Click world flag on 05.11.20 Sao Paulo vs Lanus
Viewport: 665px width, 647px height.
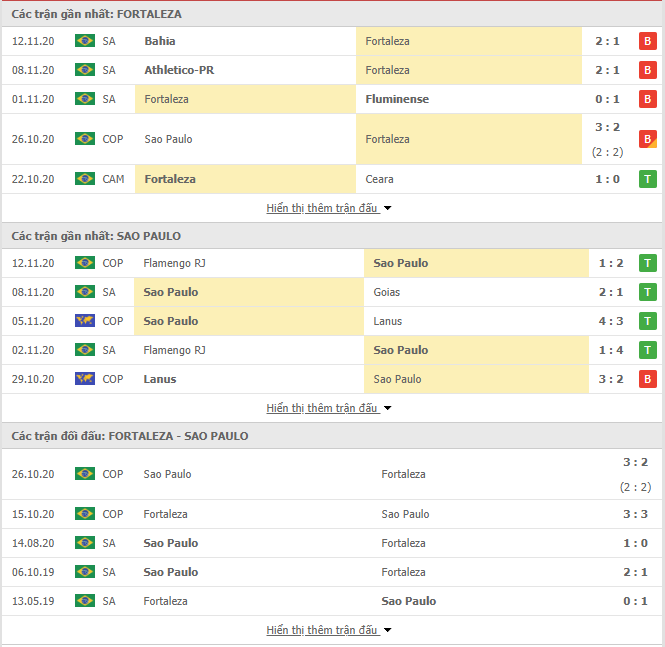(x=85, y=321)
